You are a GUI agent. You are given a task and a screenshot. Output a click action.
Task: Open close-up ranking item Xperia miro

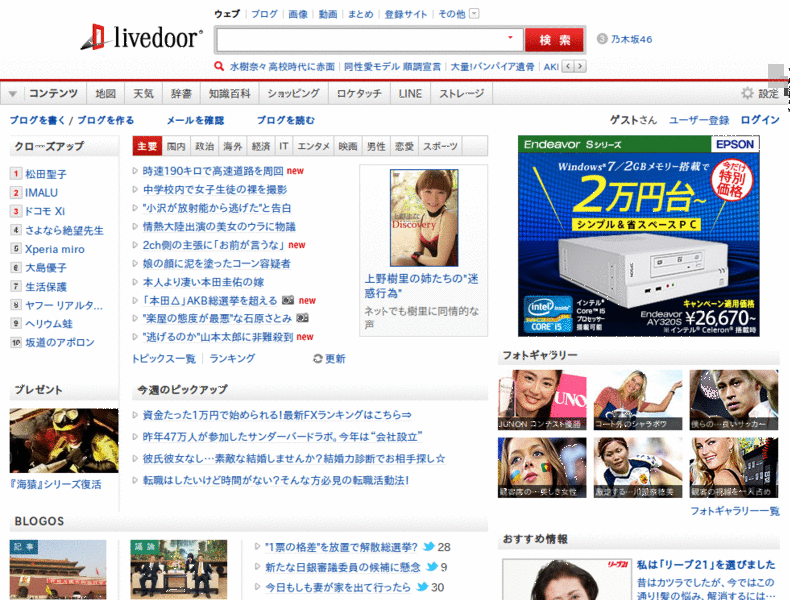point(55,249)
